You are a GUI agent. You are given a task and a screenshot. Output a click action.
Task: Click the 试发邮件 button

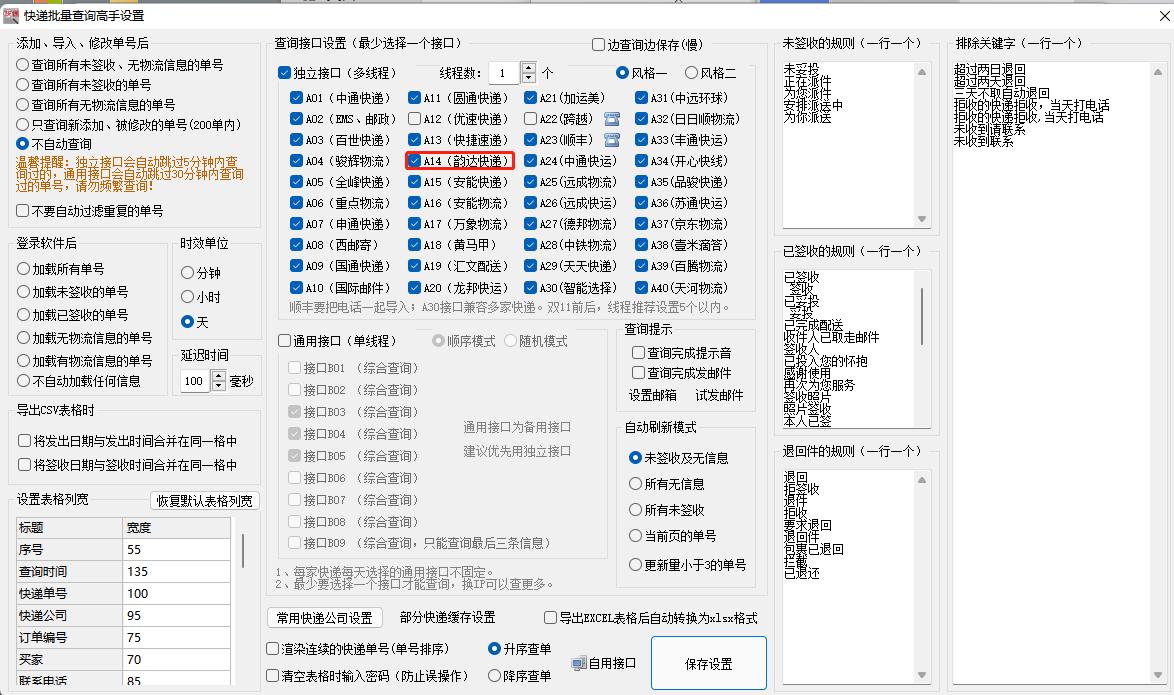(x=720, y=394)
